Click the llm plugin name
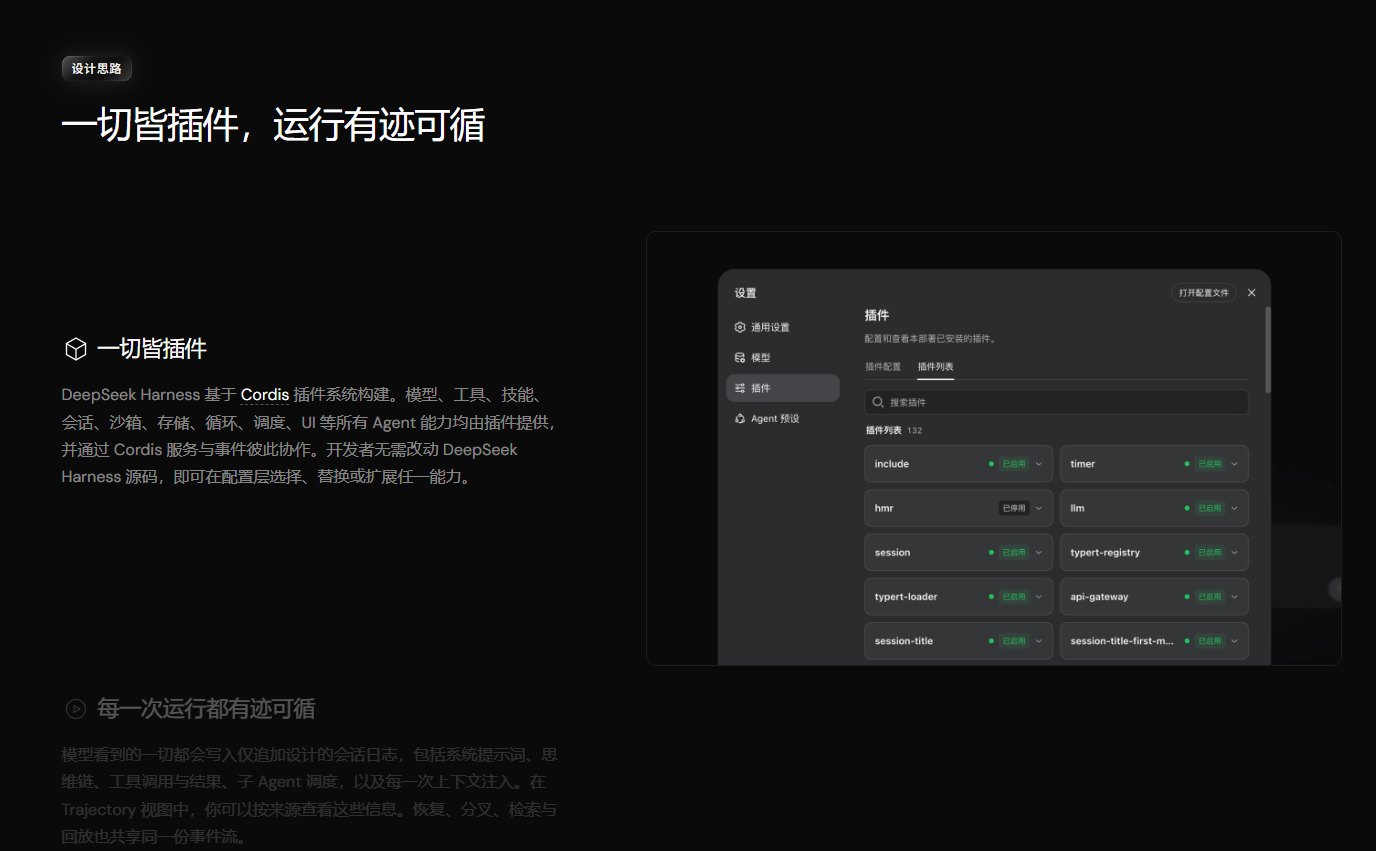The image size is (1376, 851). click(1077, 508)
